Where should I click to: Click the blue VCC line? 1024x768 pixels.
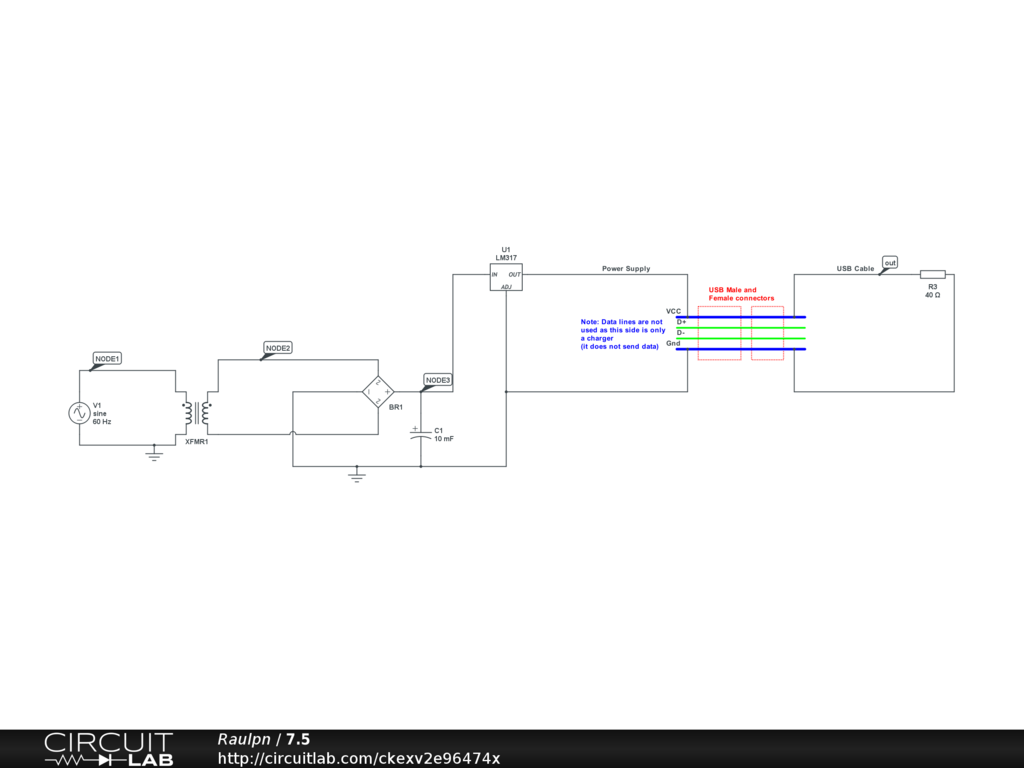(x=740, y=317)
